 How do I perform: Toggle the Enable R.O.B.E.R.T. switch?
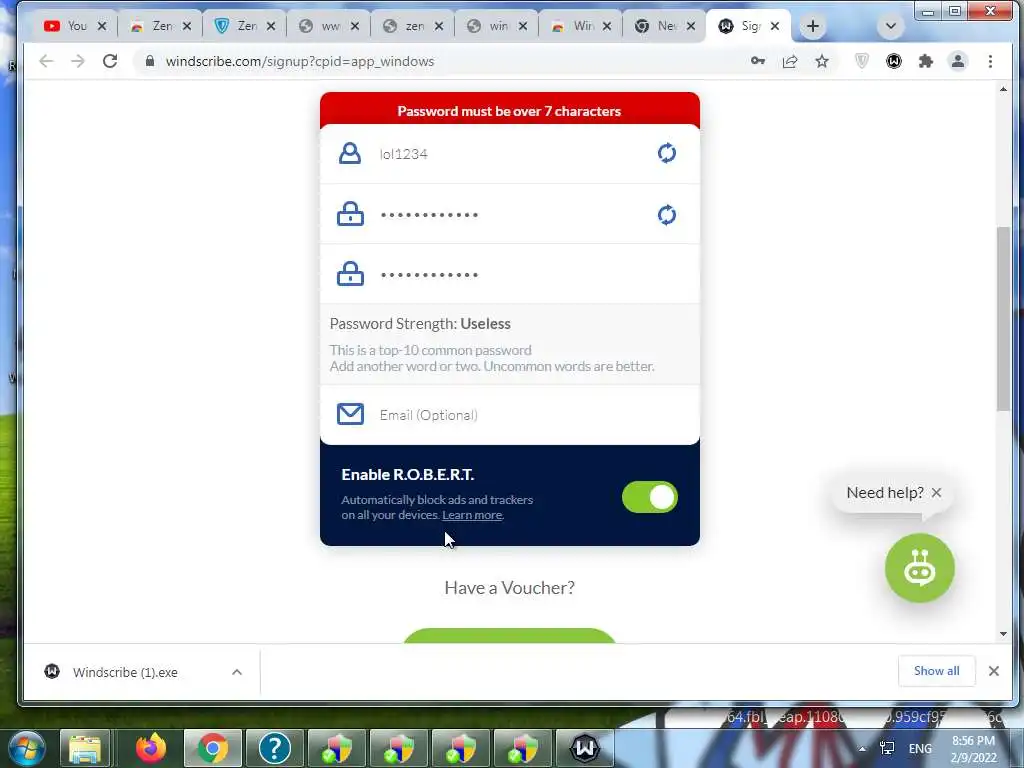click(650, 497)
